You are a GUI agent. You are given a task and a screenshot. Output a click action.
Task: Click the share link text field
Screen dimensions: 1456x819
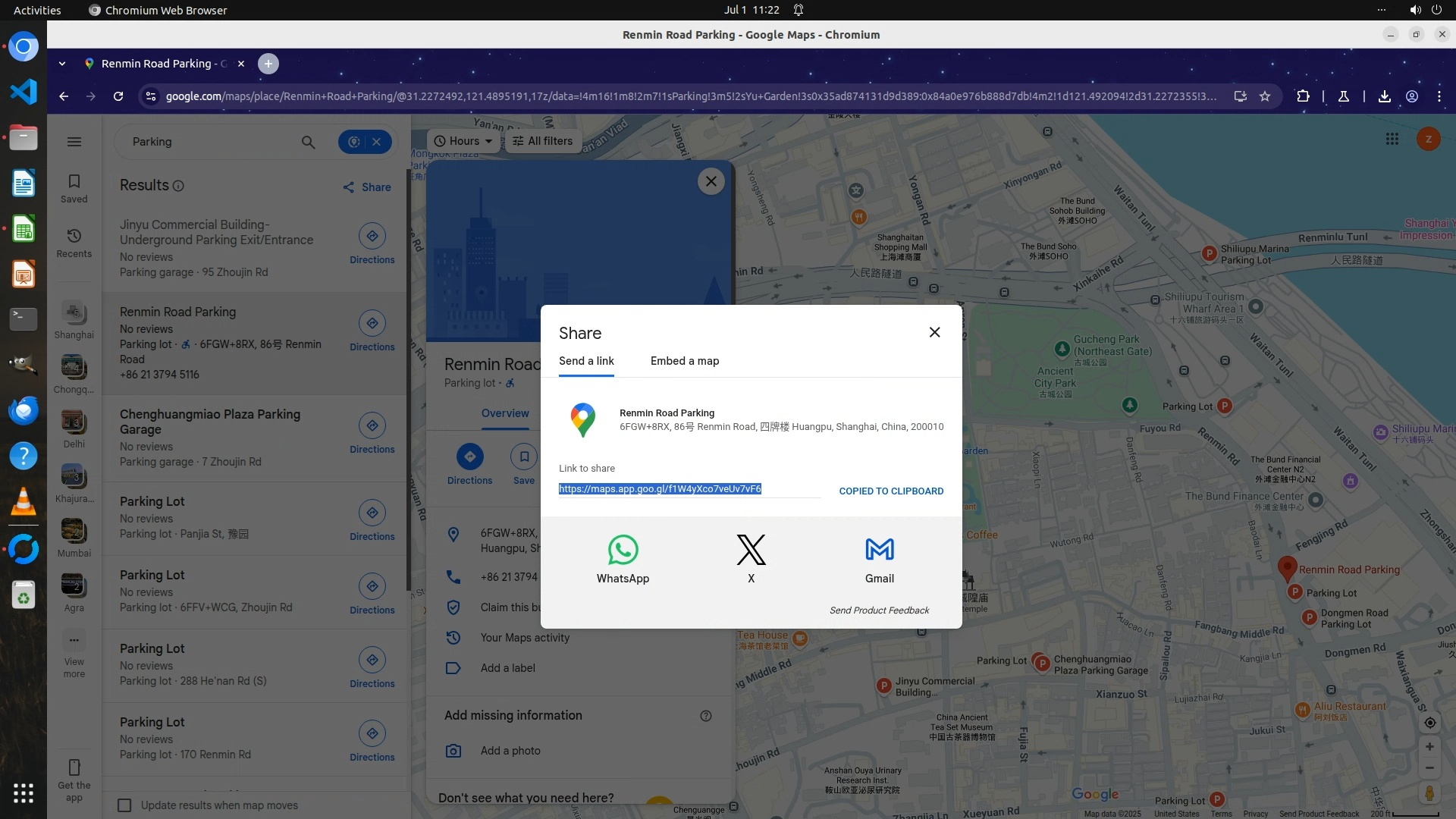[x=689, y=489]
